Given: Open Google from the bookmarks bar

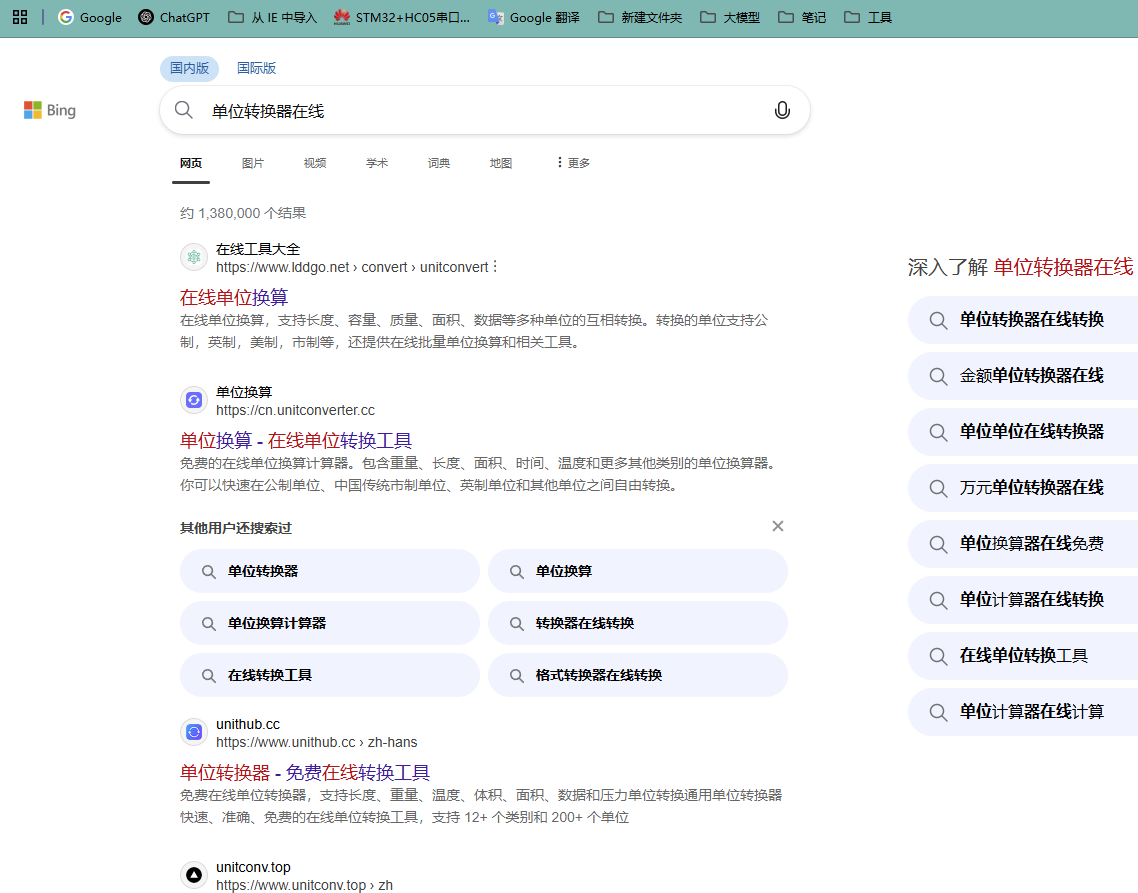Looking at the screenshot, I should (x=89, y=16).
